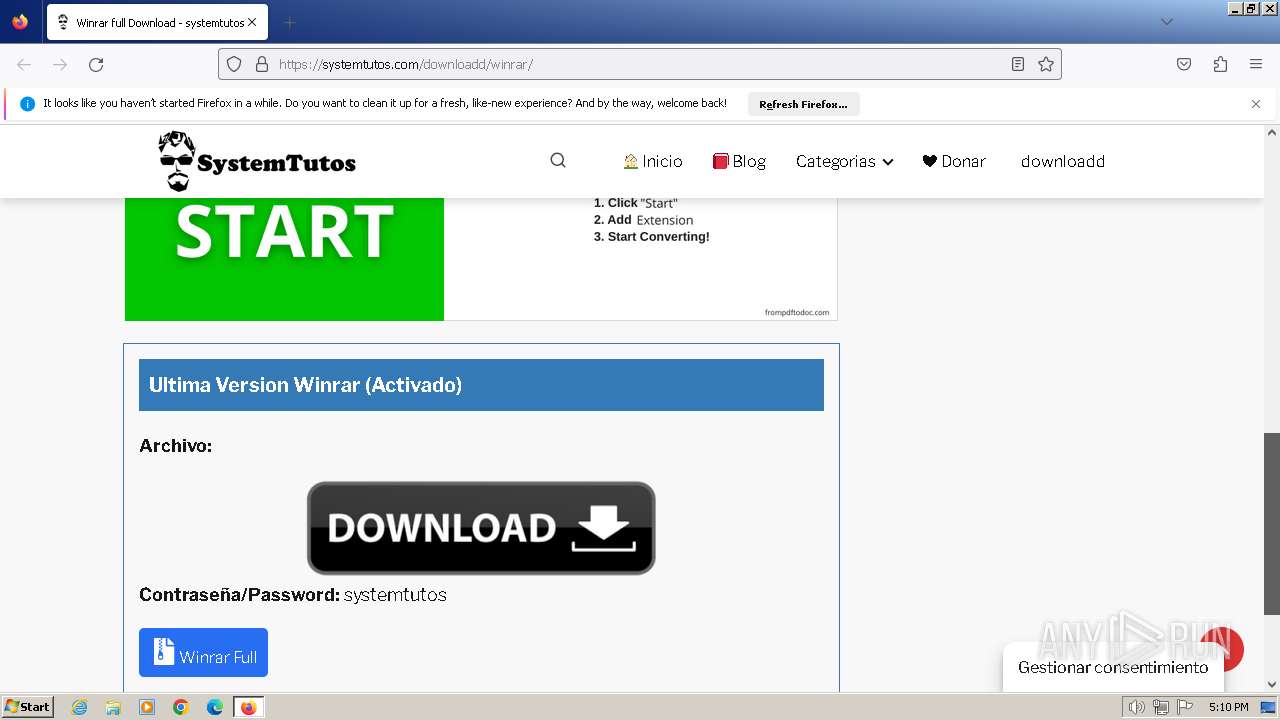Viewport: 1280px width, 720px height.
Task: Go to Inicio menu item
Action: [x=652, y=161]
